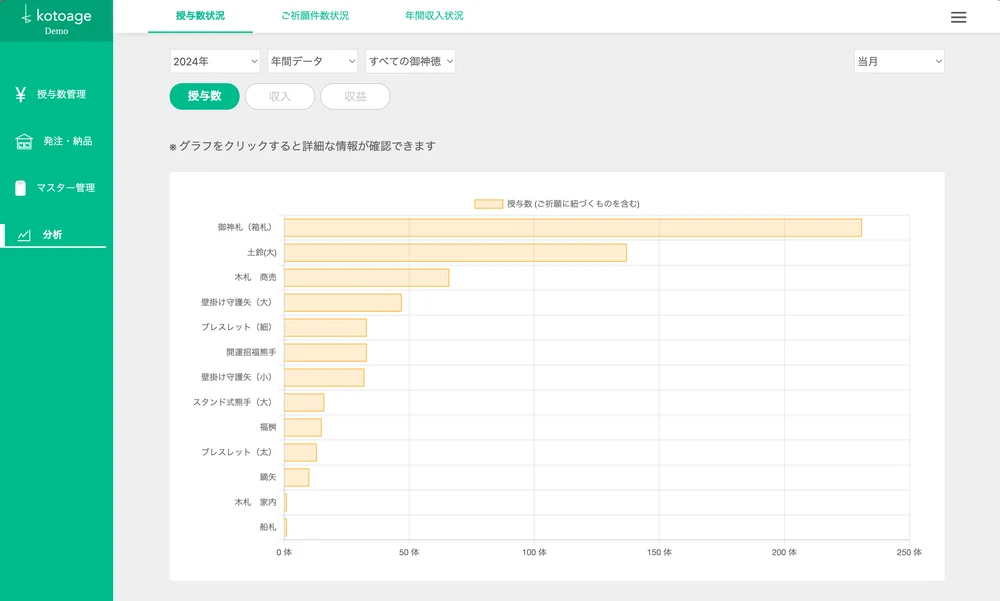1000x601 pixels.
Task: Click the 壁掛け守護矢（大） bar
Action: [x=343, y=302]
